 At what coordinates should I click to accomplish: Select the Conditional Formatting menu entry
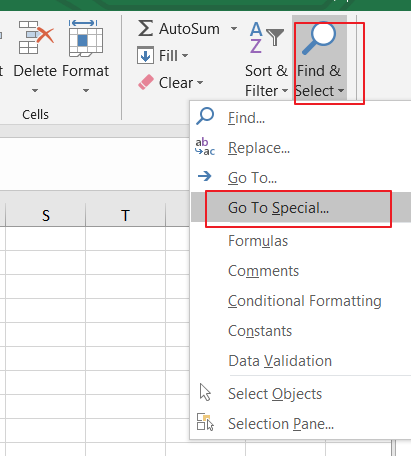click(x=301, y=301)
